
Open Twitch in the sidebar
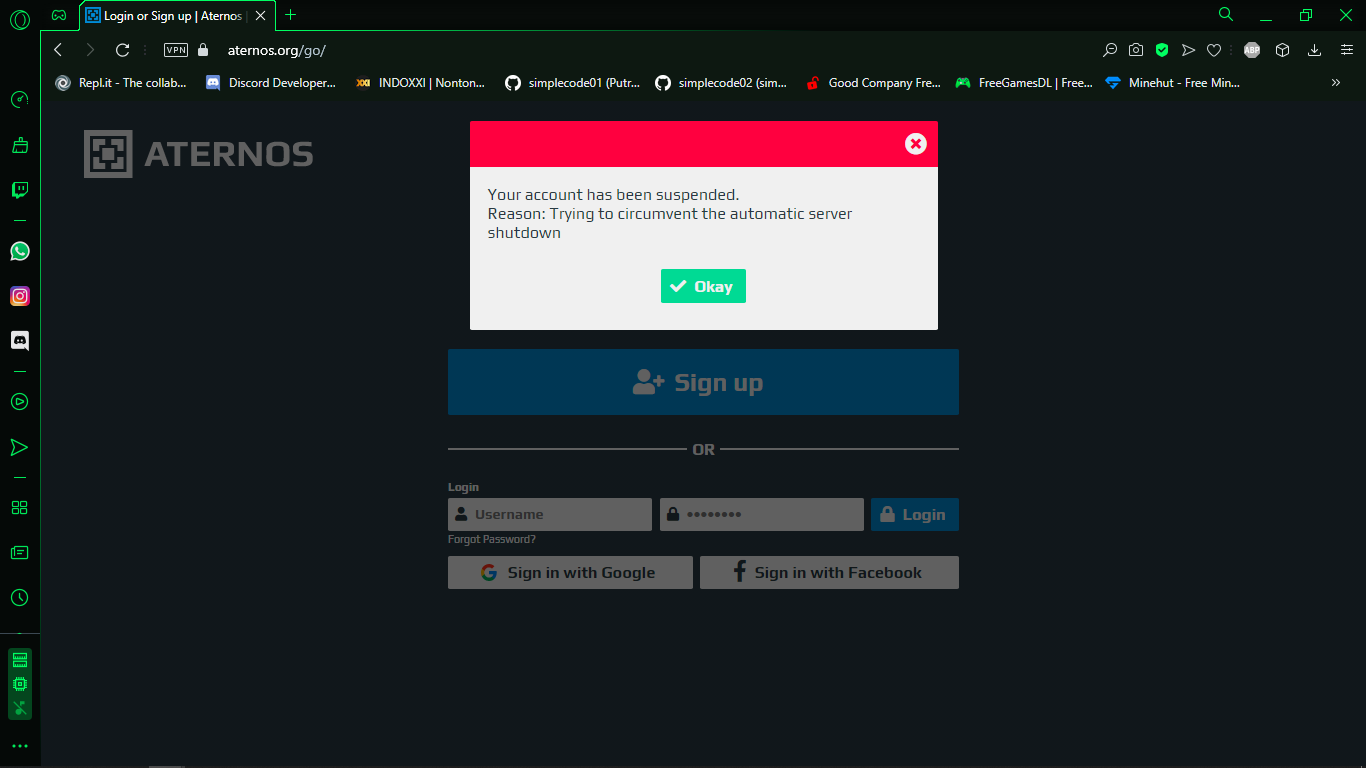pyautogui.click(x=20, y=190)
